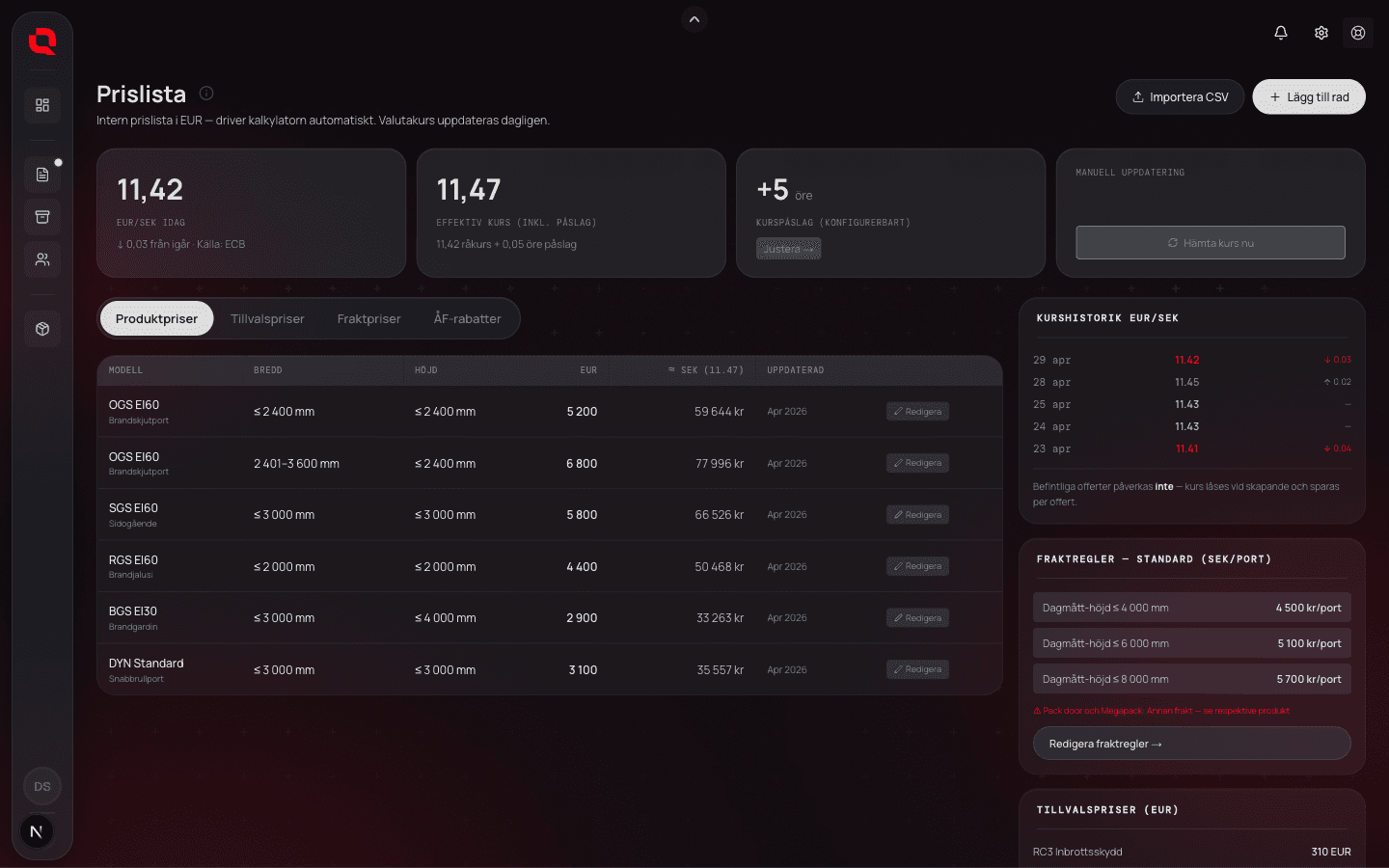Switch to the ÅF-rabatter tab

[x=467, y=318]
